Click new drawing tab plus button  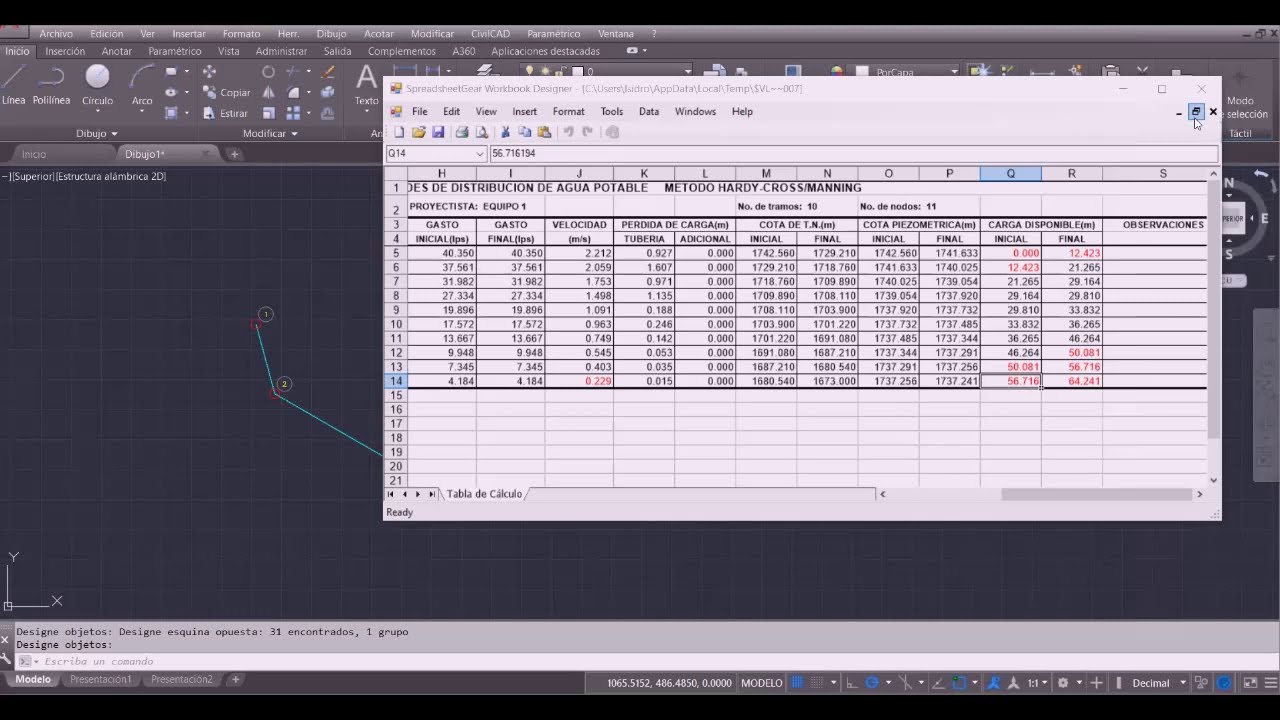coord(234,154)
